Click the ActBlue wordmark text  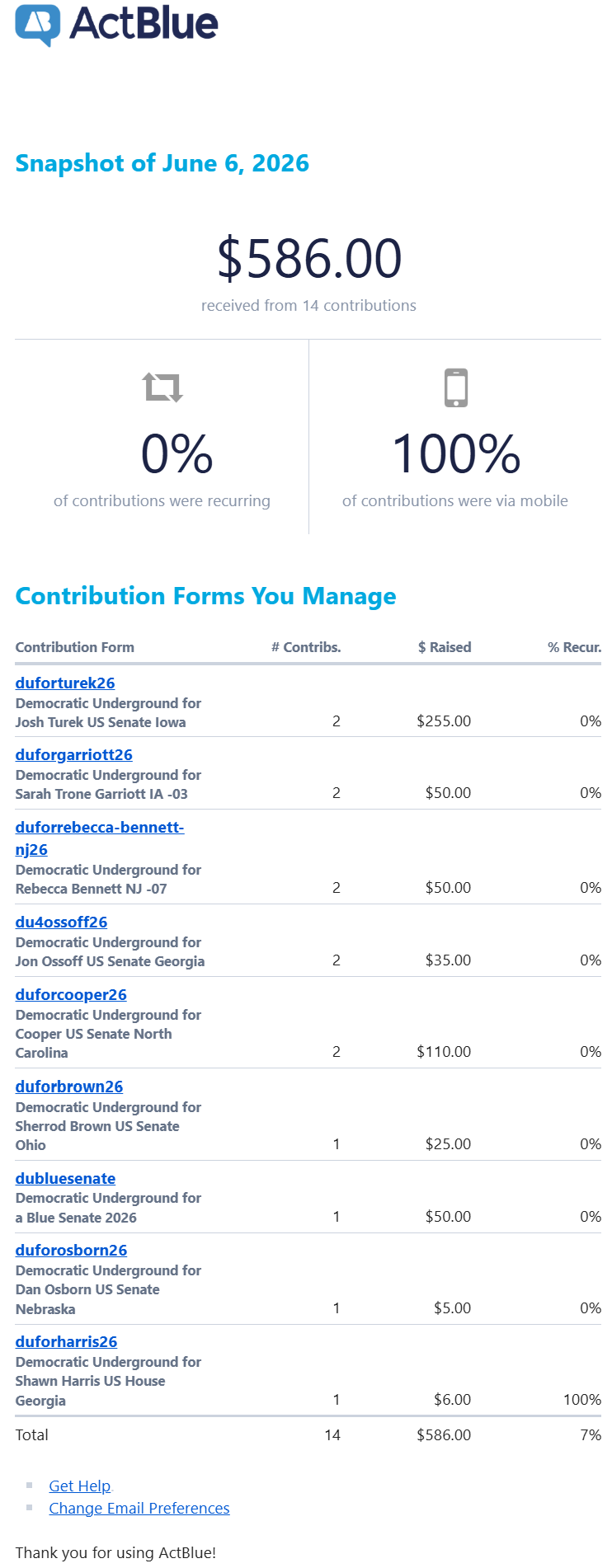[x=144, y=23]
